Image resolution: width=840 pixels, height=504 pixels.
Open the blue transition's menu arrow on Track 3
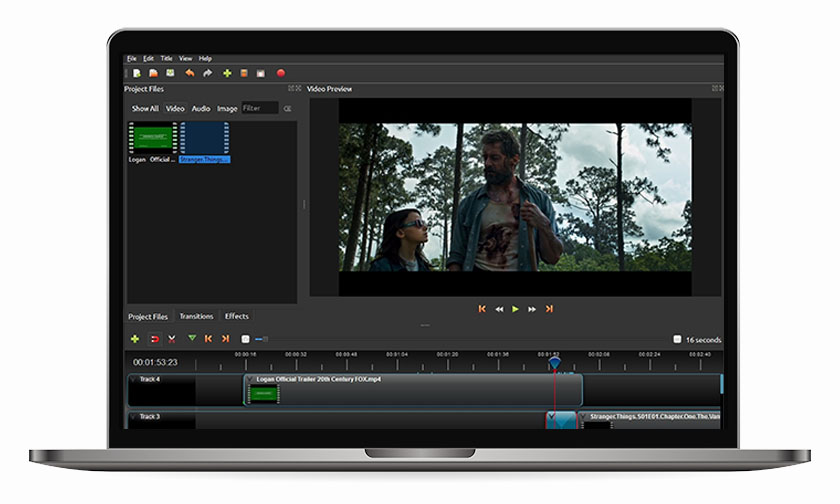551,416
